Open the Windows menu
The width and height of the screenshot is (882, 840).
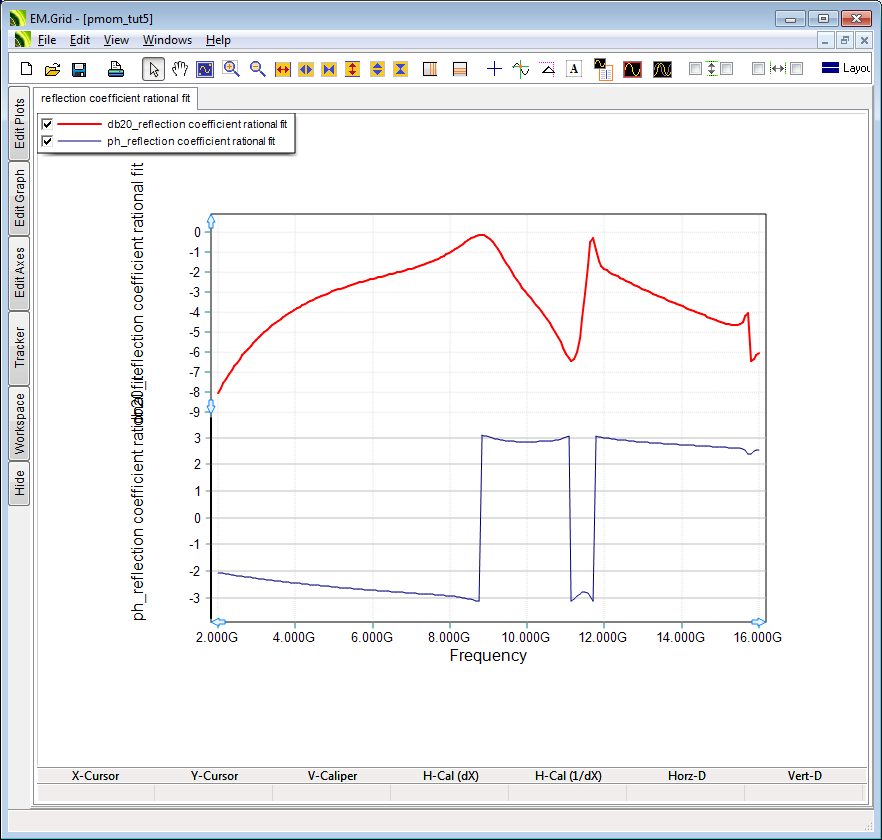[x=167, y=40]
